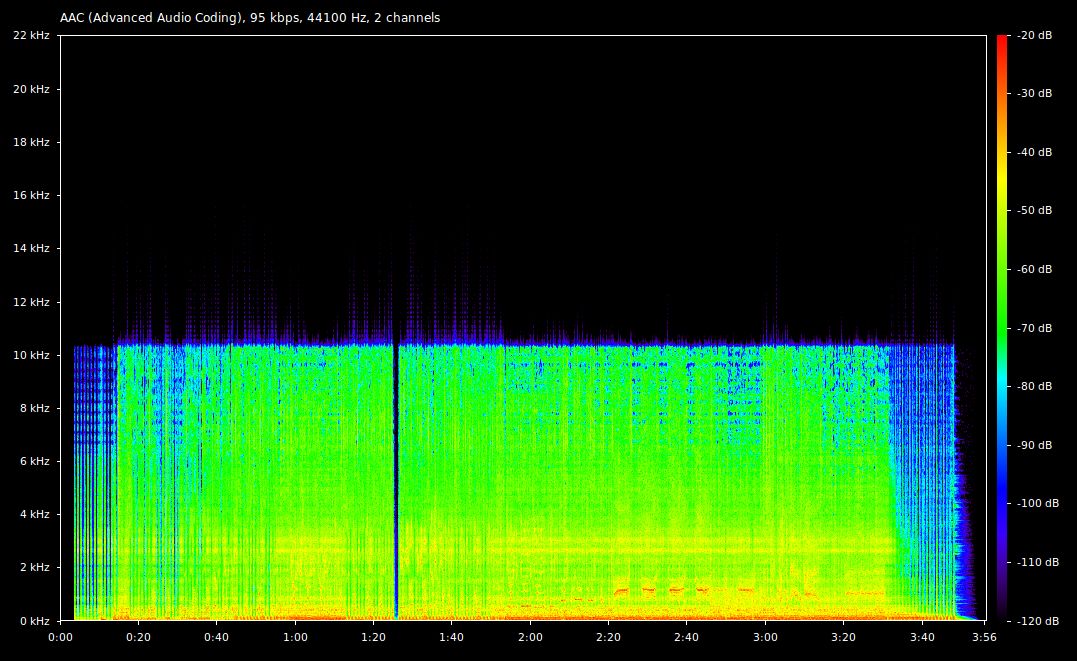The image size is (1077, 661).
Task: Click the -90 dB scale label
Action: (x=1034, y=445)
